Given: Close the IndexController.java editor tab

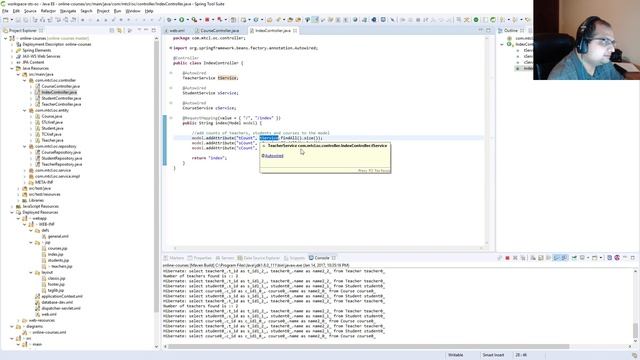Looking at the screenshot, I should (x=295, y=31).
